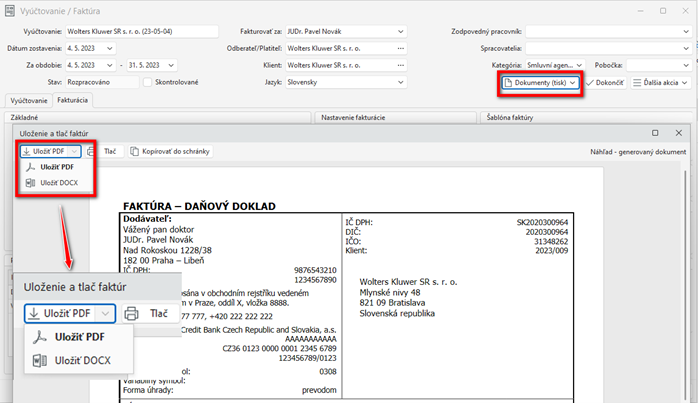Click the ellipsis in the Klient field
This screenshot has height=403, width=698.
400,65
